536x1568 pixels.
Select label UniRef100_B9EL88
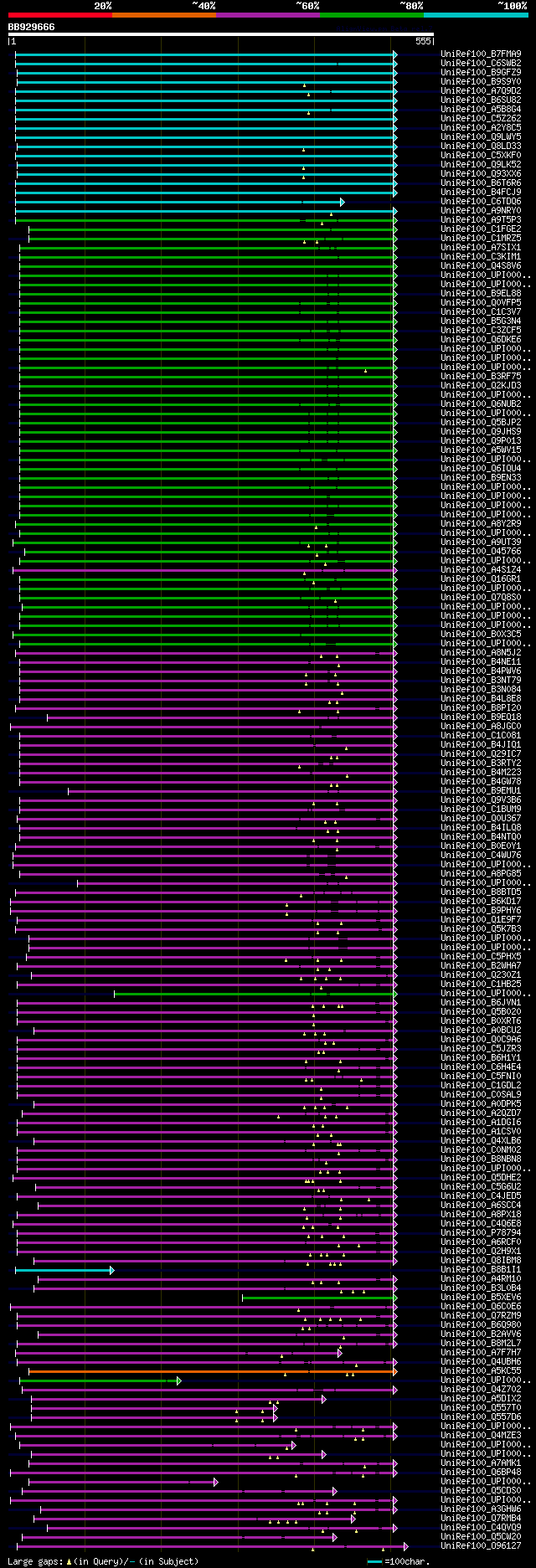click(x=481, y=294)
